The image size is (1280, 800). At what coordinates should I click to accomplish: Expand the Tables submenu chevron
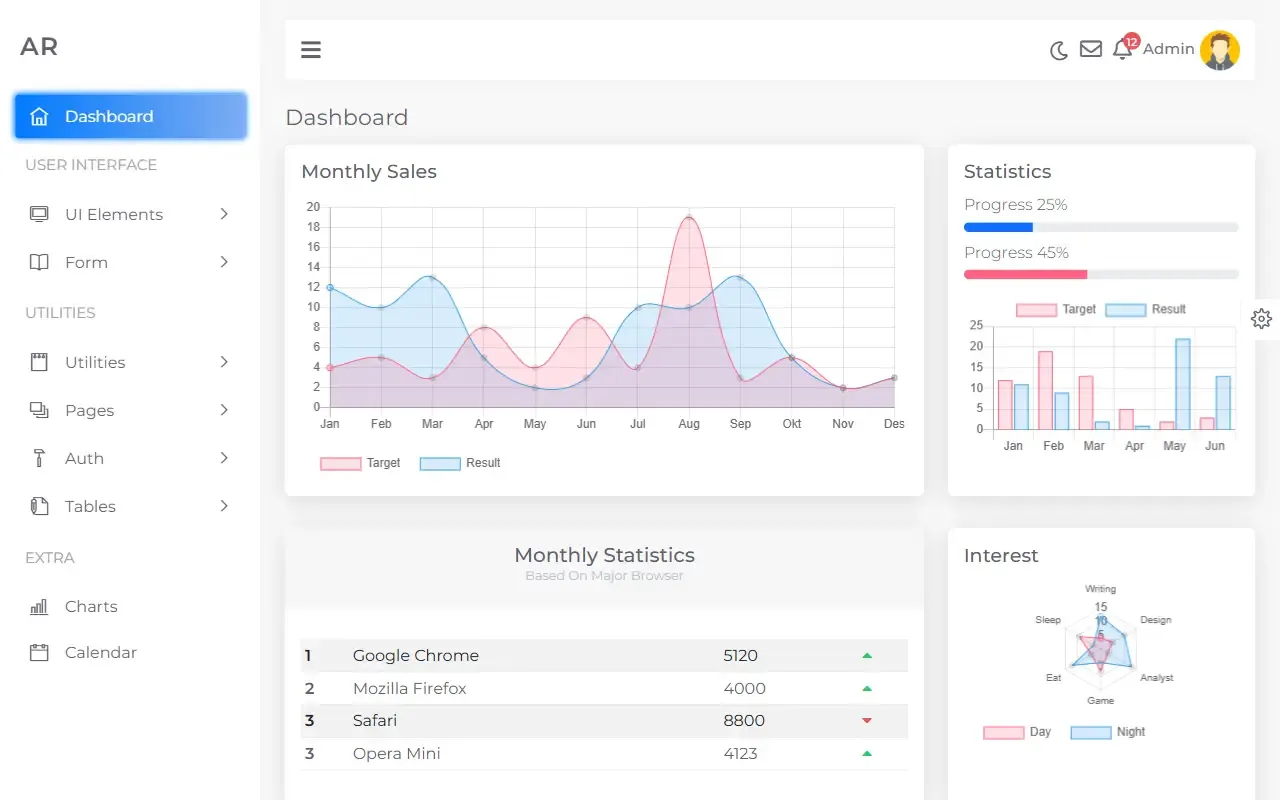point(224,506)
